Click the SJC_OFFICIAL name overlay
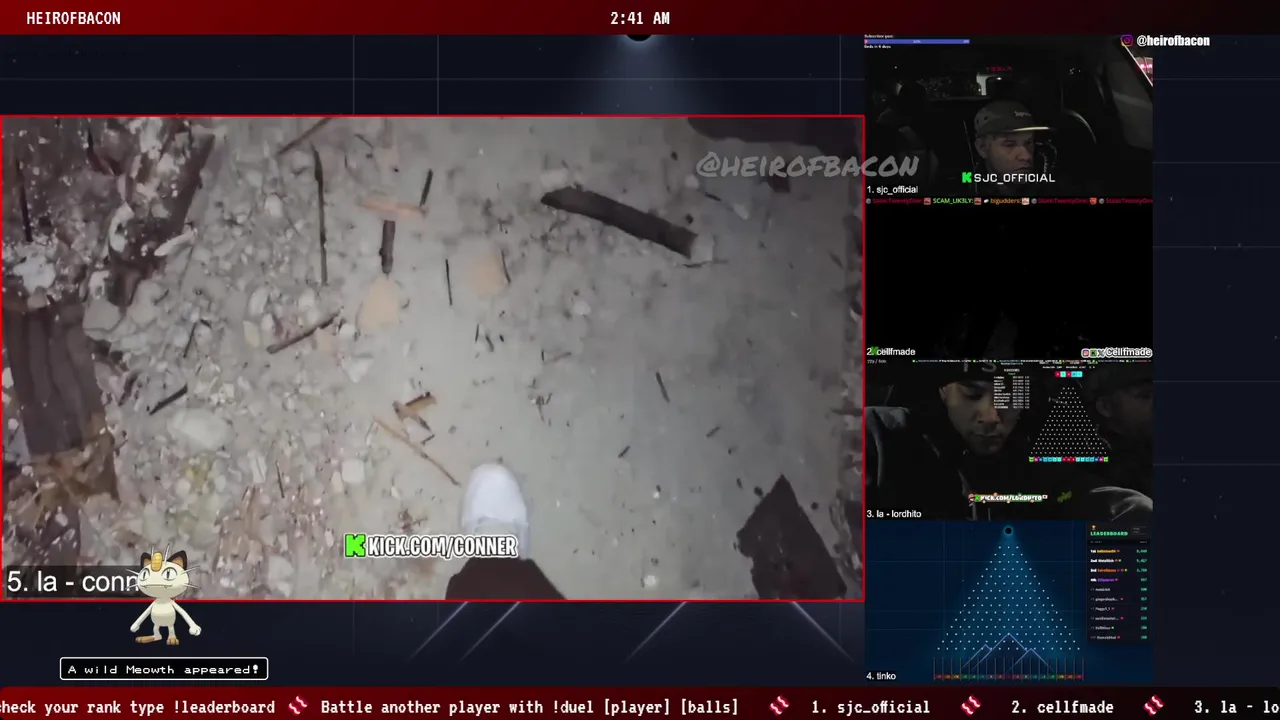This screenshot has height=720, width=1280. click(1014, 178)
